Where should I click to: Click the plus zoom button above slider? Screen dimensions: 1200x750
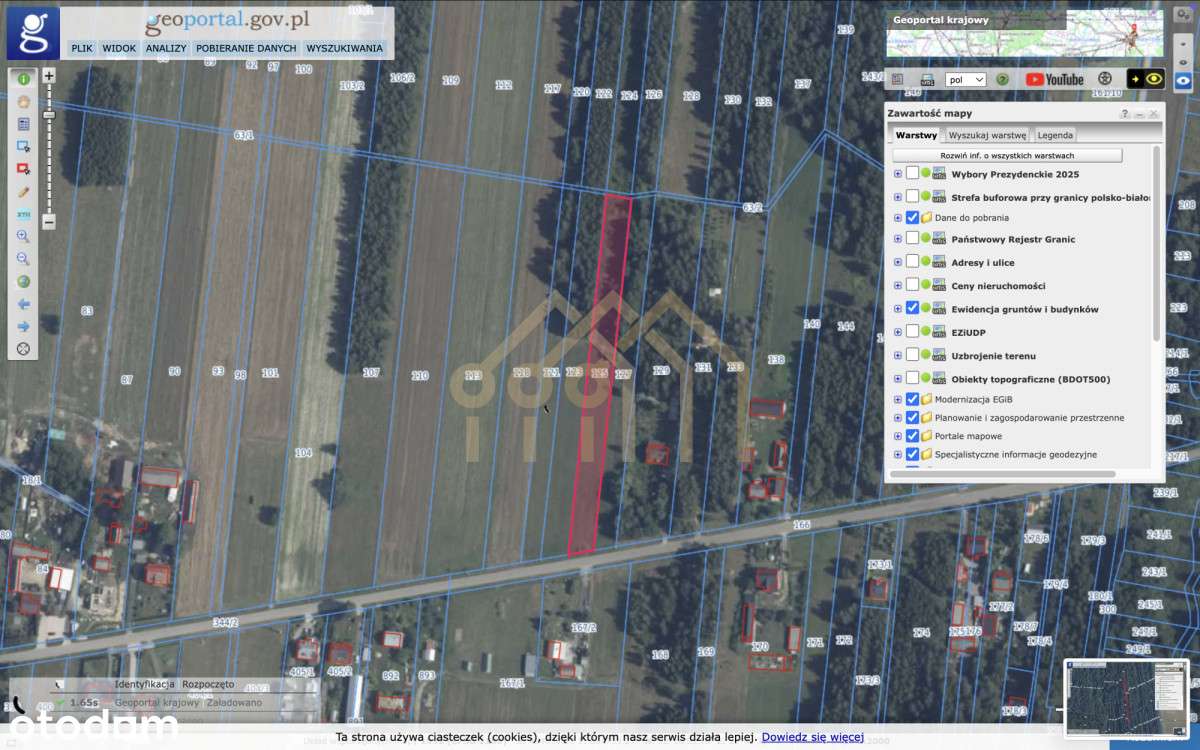pyautogui.click(x=49, y=76)
